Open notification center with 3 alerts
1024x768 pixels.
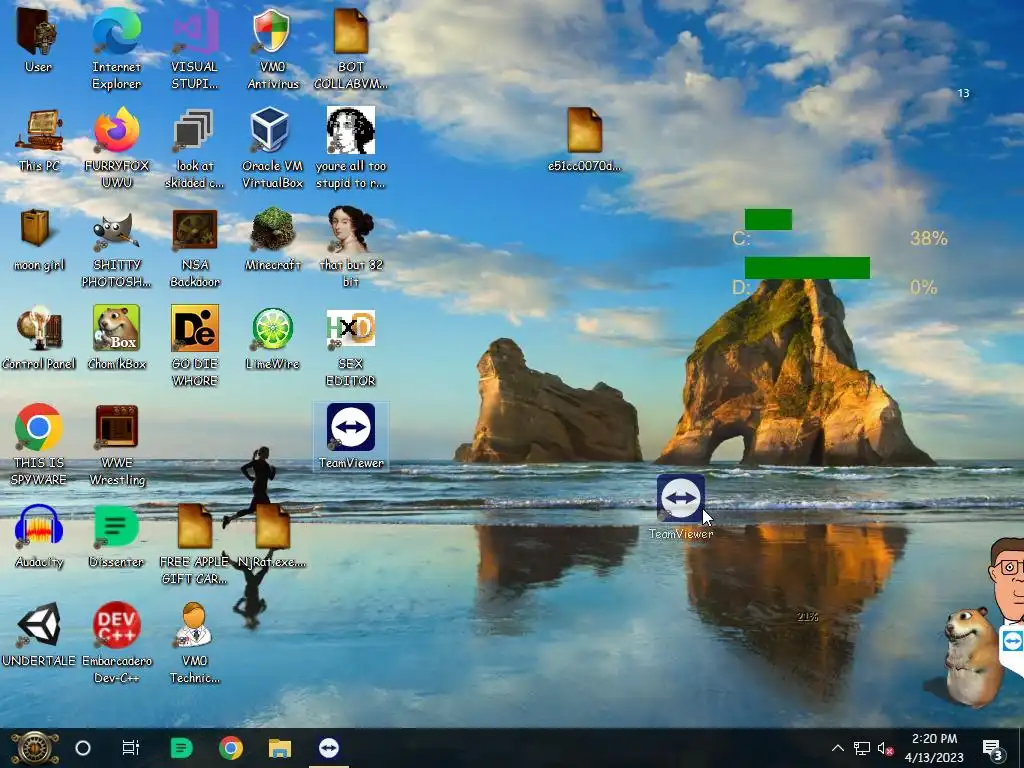tap(993, 748)
